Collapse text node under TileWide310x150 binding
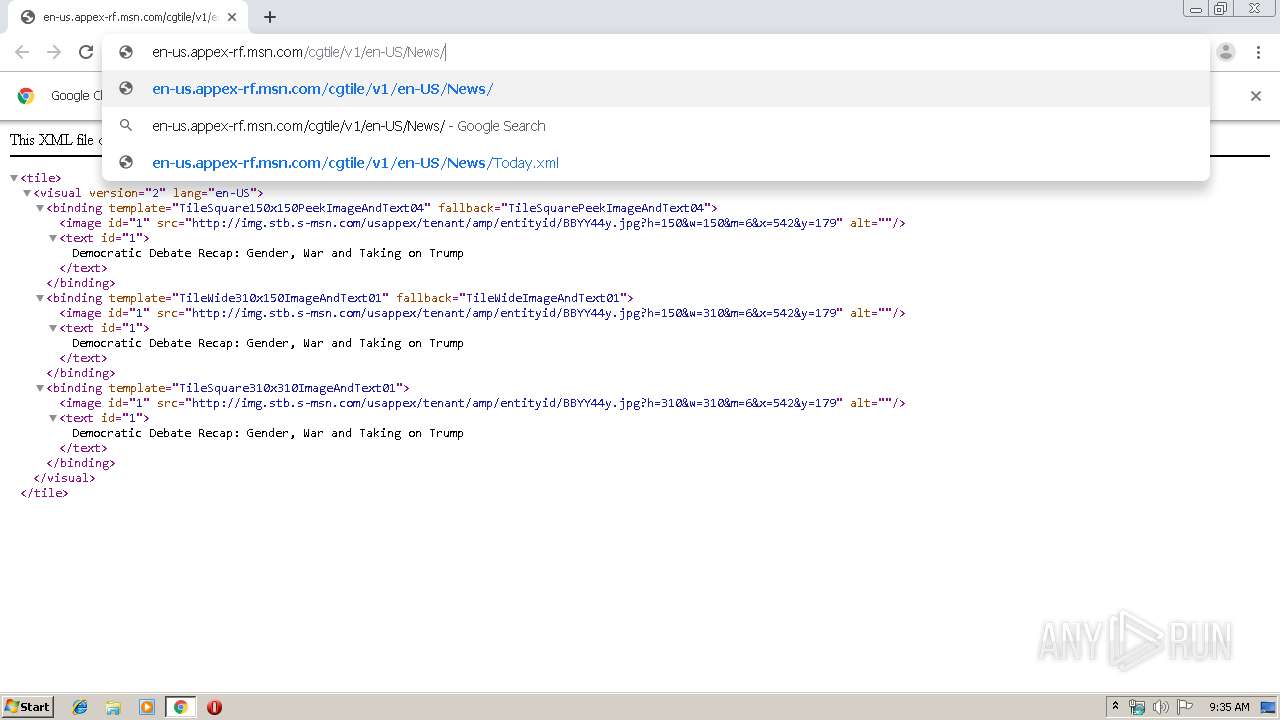This screenshot has height=720, width=1280. 53,328
